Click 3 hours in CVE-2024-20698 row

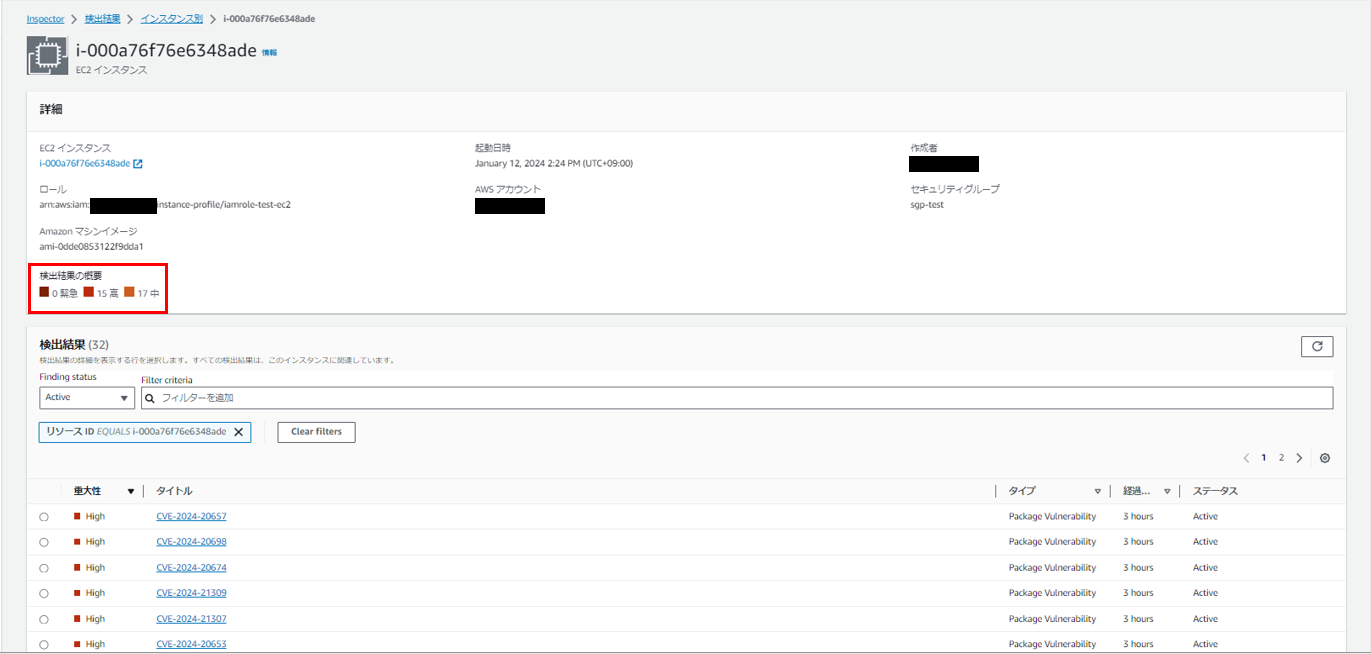[1138, 541]
